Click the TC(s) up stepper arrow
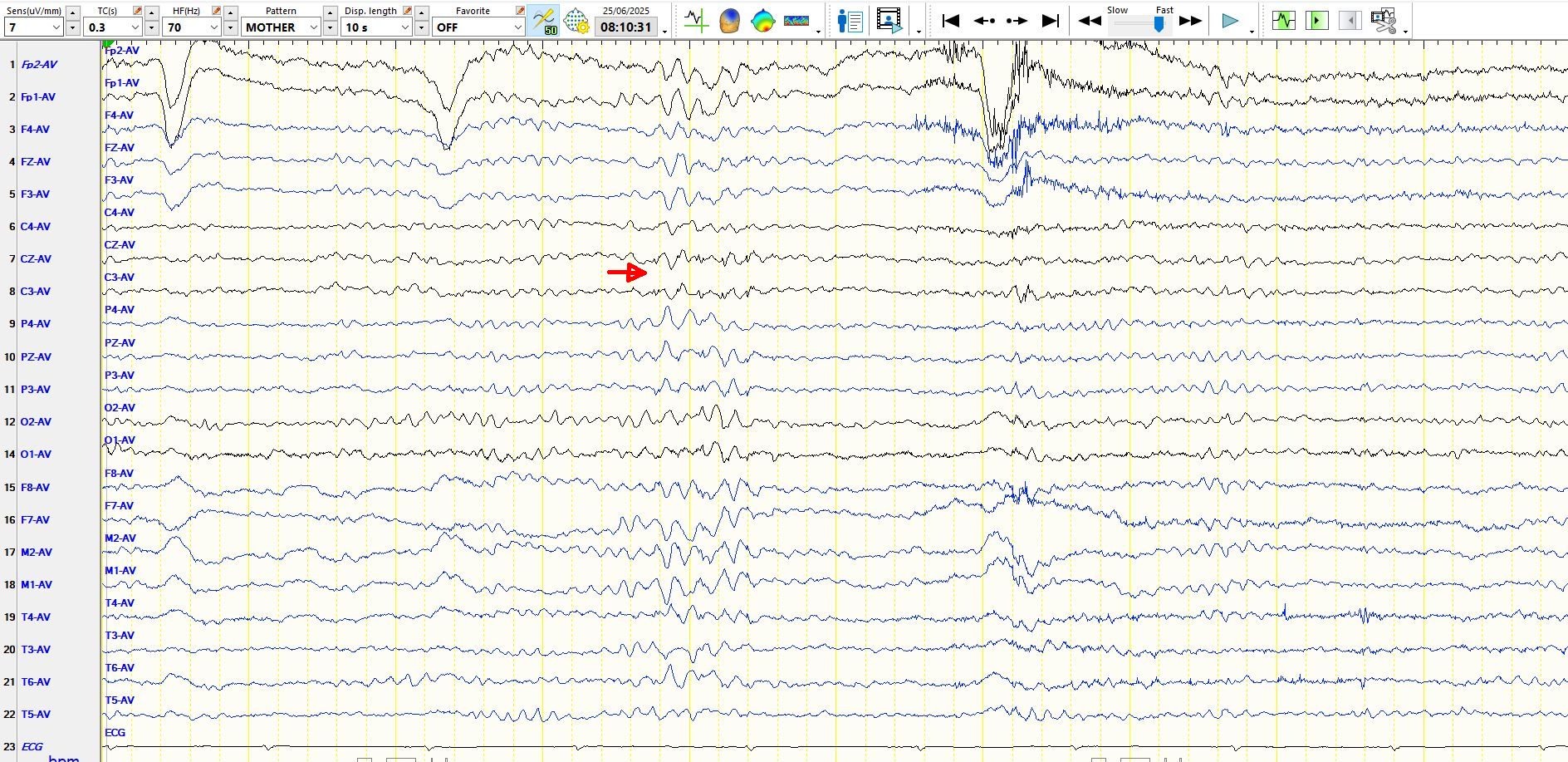This screenshot has width=1568, height=762. tap(152, 12)
